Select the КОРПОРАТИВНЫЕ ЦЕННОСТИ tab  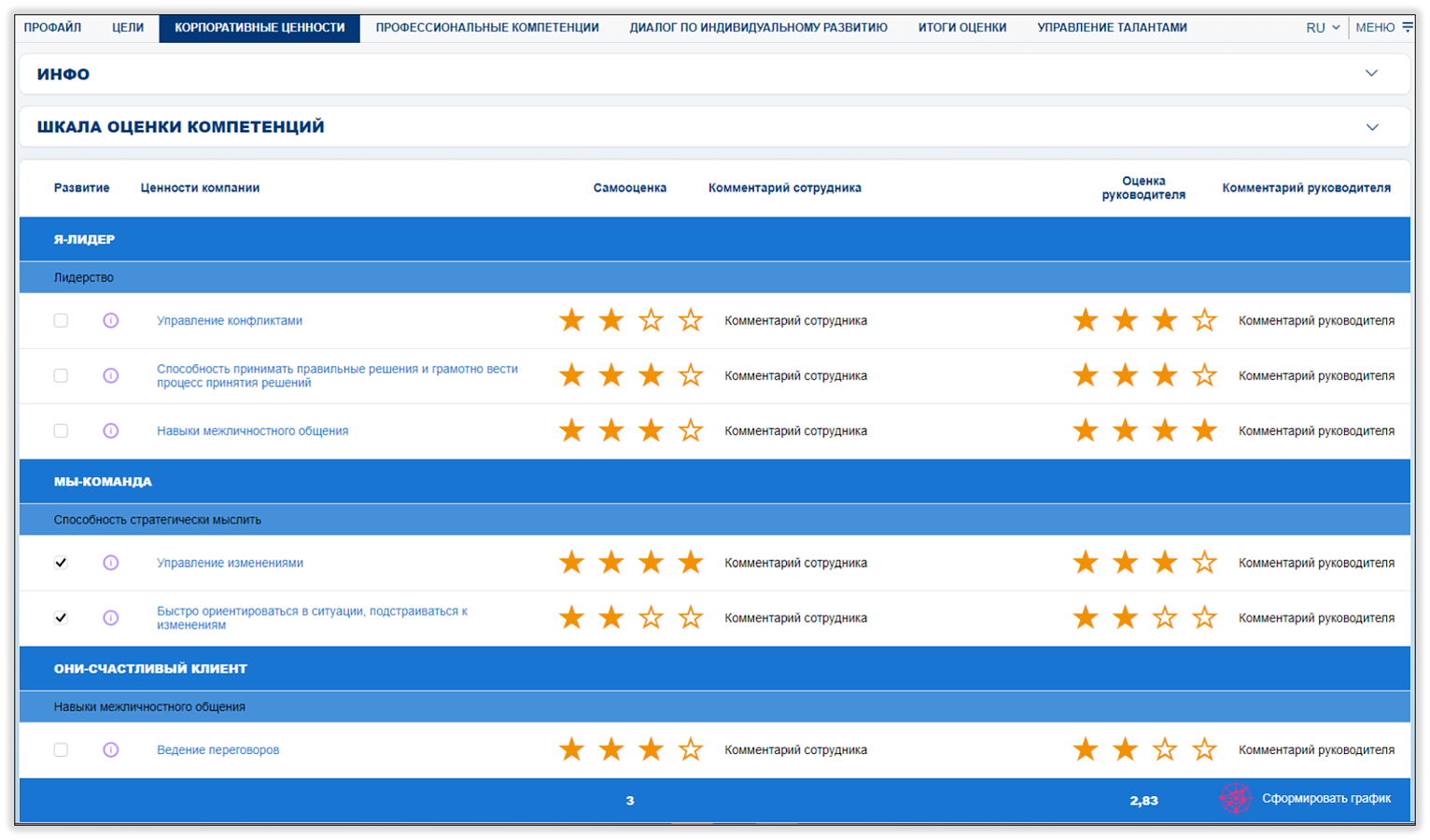click(x=259, y=27)
